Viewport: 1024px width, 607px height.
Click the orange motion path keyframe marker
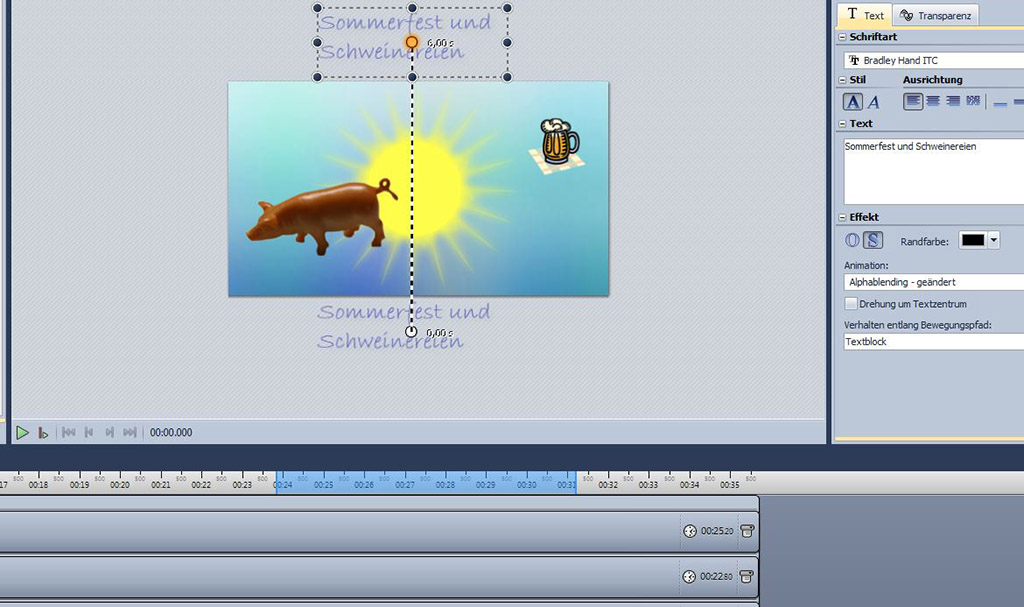click(412, 42)
